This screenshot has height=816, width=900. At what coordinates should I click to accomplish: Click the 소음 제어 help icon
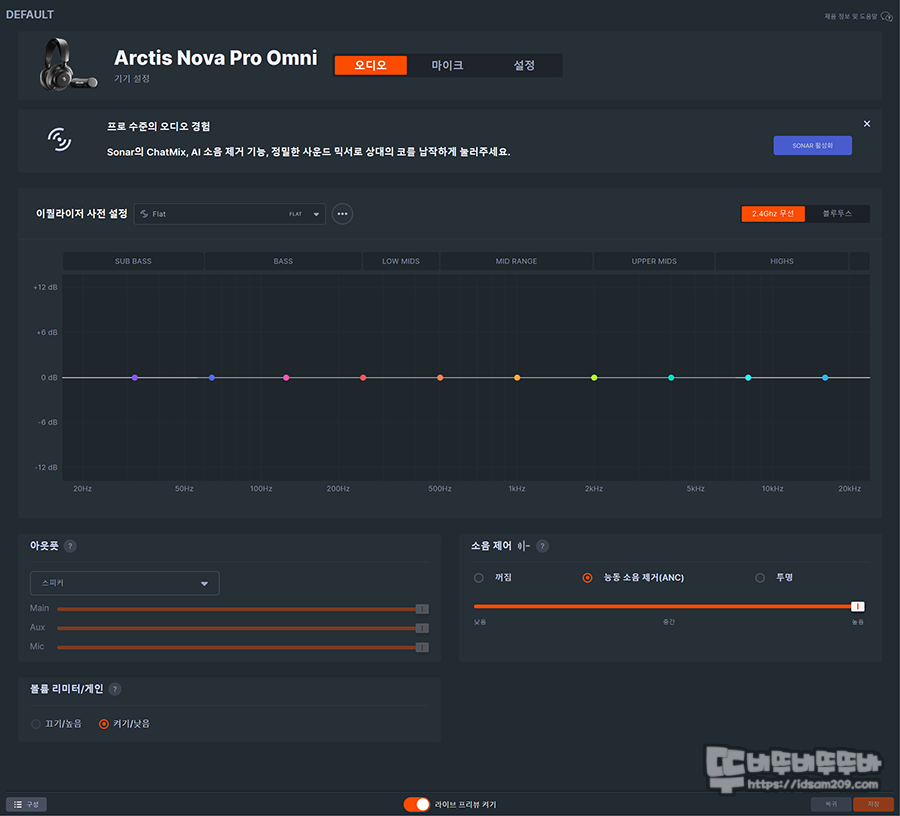pyautogui.click(x=542, y=546)
